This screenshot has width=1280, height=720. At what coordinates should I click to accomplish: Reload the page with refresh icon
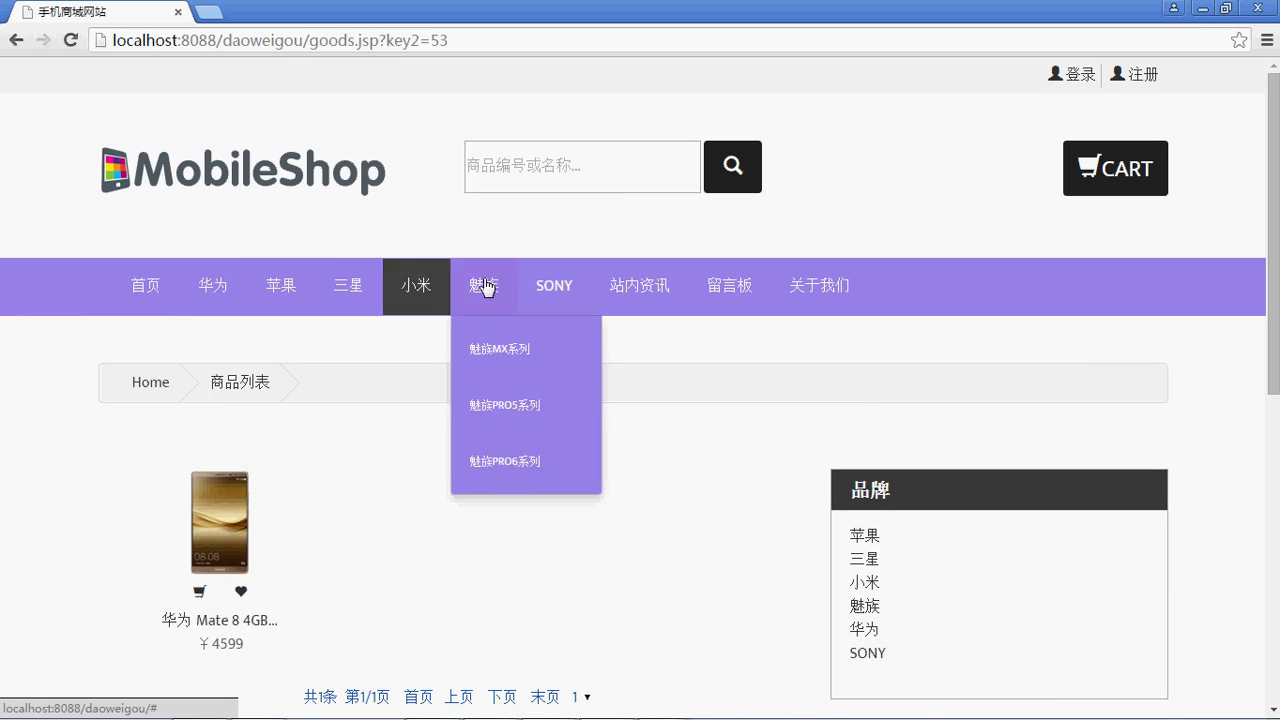tap(70, 40)
